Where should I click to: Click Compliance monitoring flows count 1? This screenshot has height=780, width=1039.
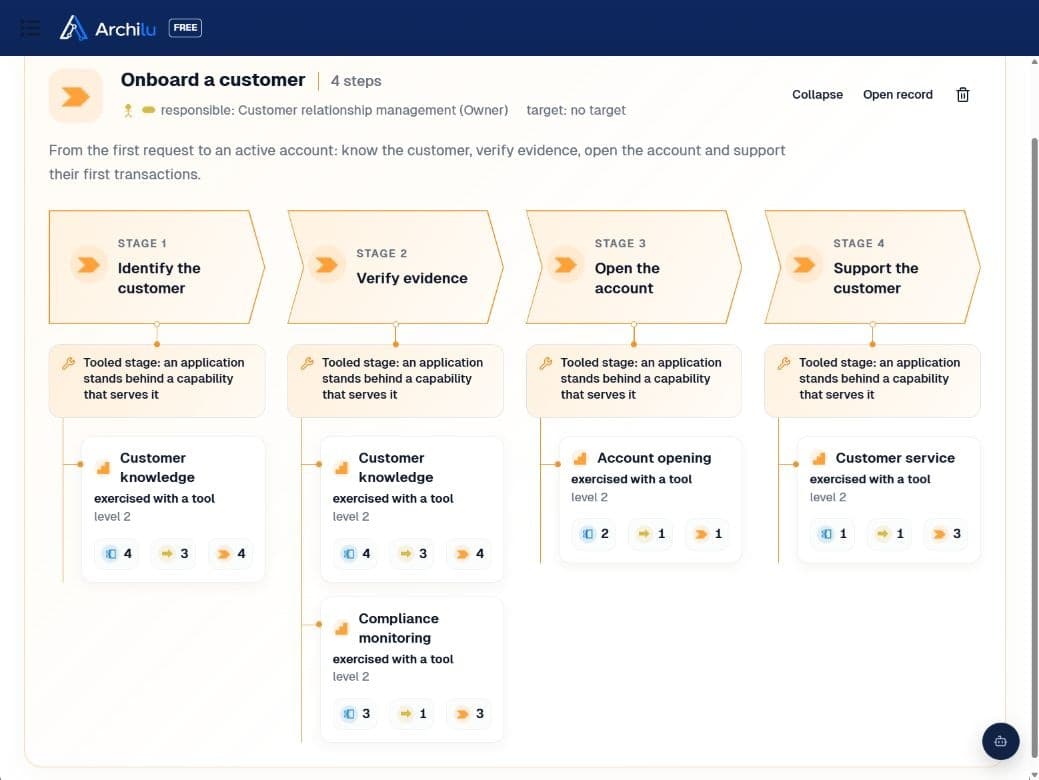point(413,714)
